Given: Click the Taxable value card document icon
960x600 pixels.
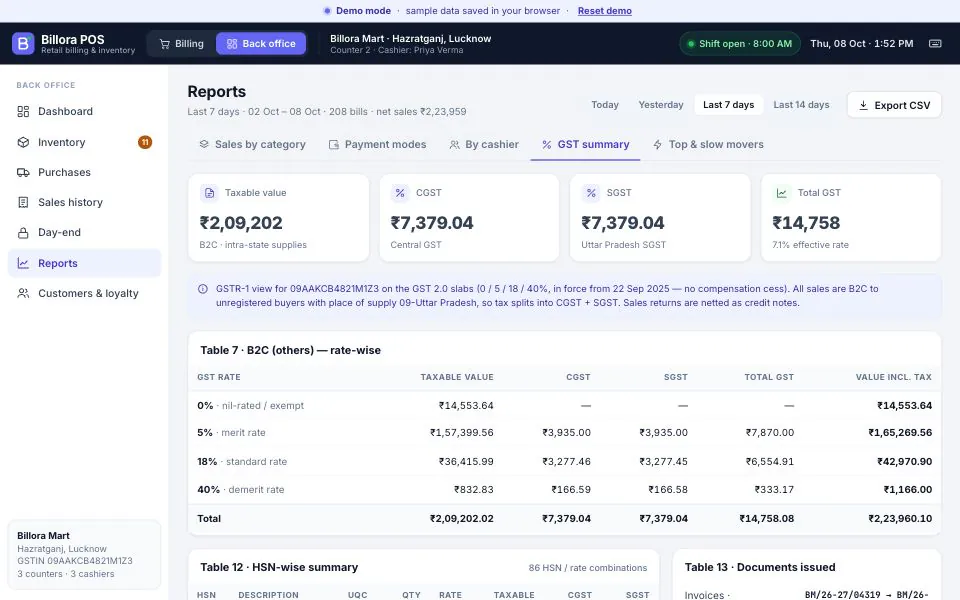Looking at the screenshot, I should (x=209, y=193).
